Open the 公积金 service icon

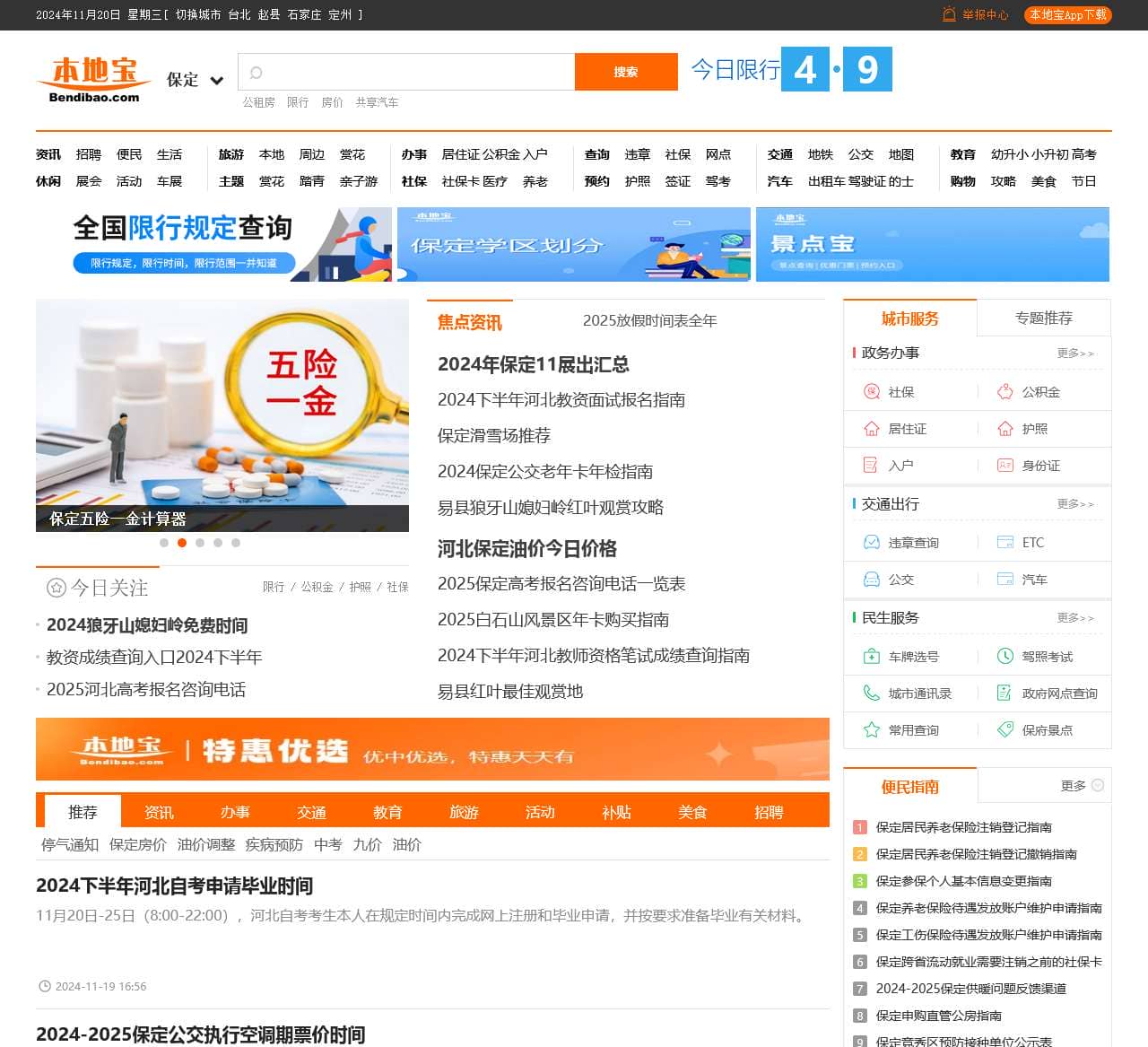click(1004, 392)
